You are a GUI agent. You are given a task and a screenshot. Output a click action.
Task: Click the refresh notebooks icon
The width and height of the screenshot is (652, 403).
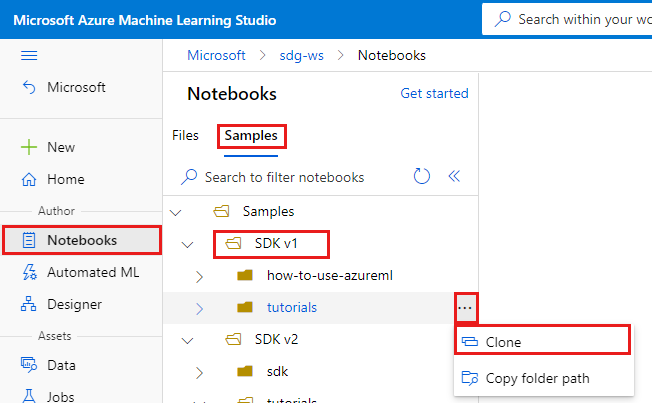point(422,176)
